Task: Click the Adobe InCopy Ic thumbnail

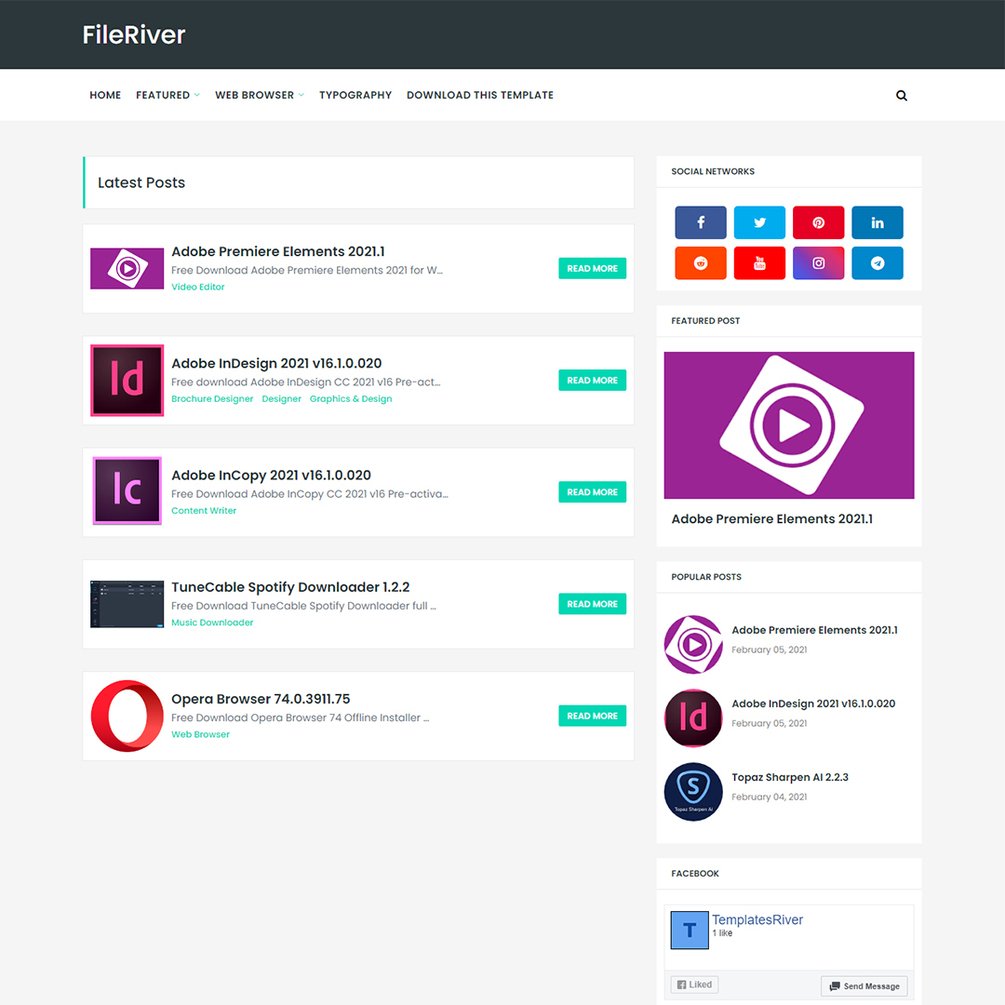Action: pos(127,491)
